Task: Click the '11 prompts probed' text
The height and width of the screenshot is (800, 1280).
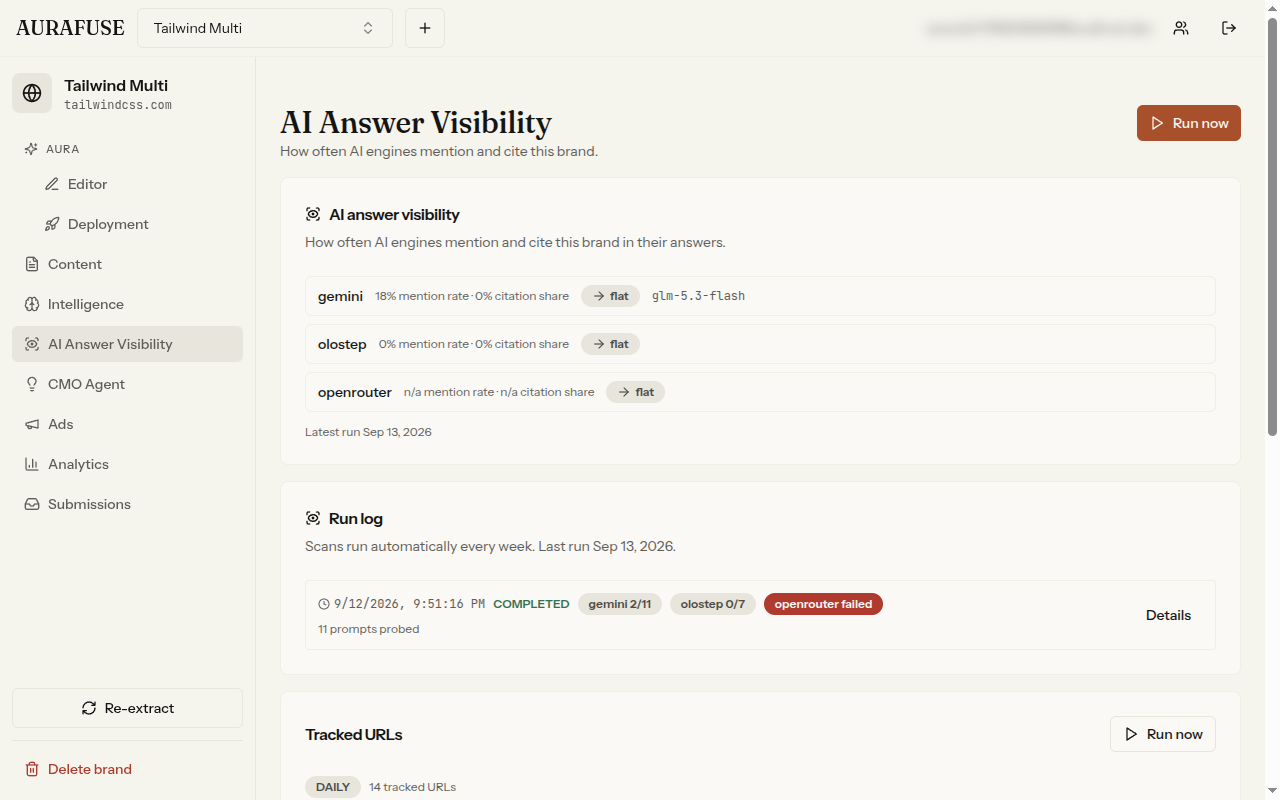Action: tap(369, 629)
